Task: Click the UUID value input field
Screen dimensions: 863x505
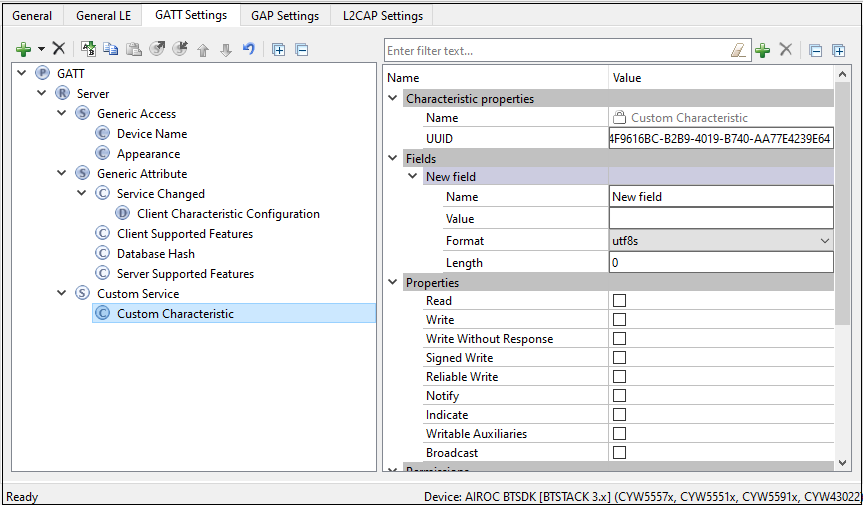Action: pos(720,139)
